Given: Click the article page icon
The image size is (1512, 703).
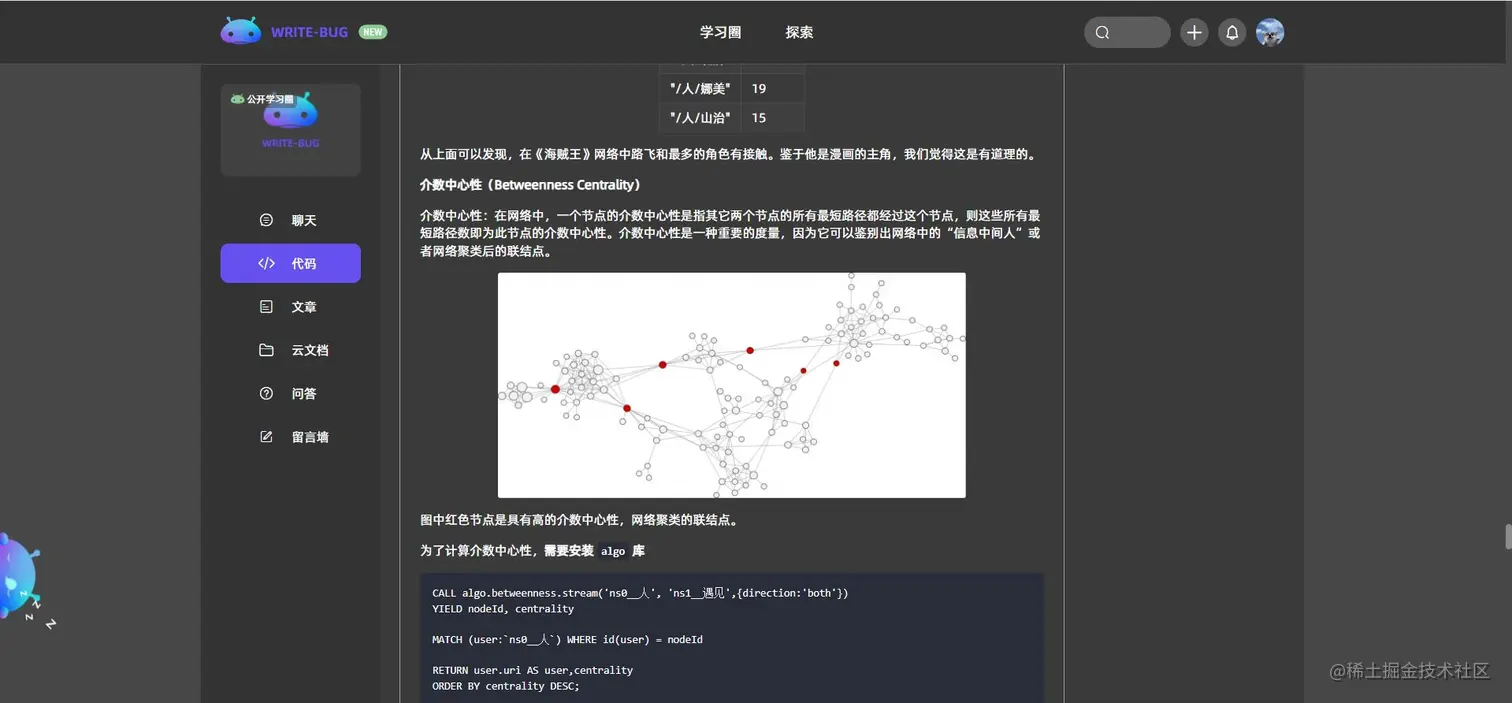Looking at the screenshot, I should (266, 307).
